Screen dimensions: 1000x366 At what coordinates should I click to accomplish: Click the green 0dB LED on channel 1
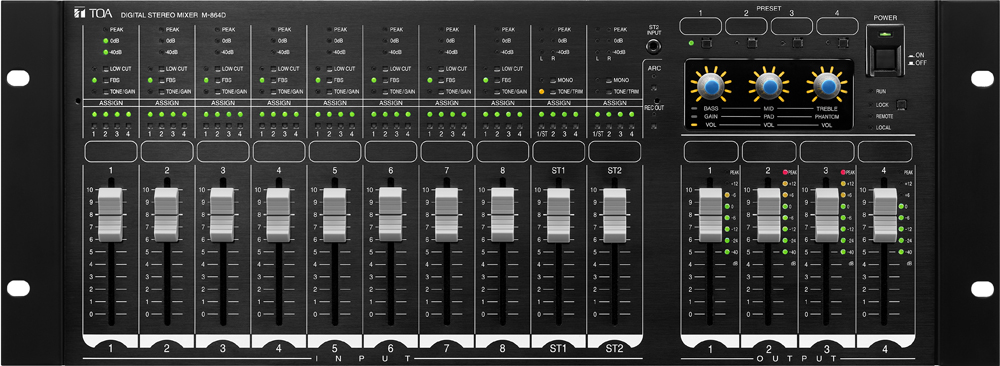(105, 41)
